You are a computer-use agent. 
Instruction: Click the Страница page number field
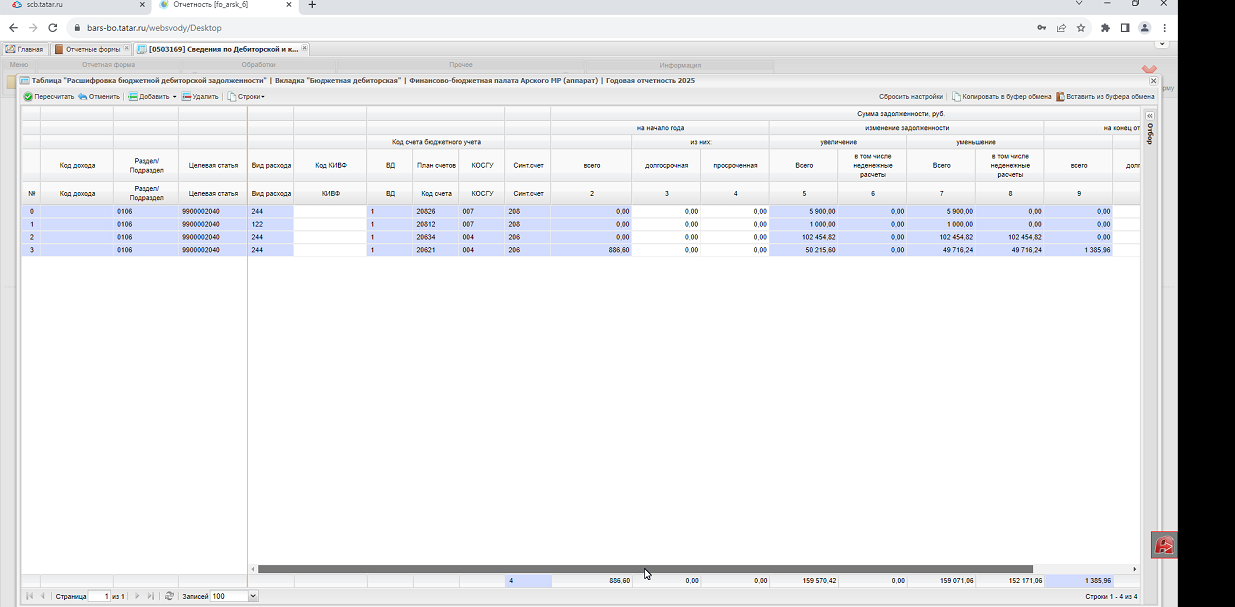tap(99, 596)
